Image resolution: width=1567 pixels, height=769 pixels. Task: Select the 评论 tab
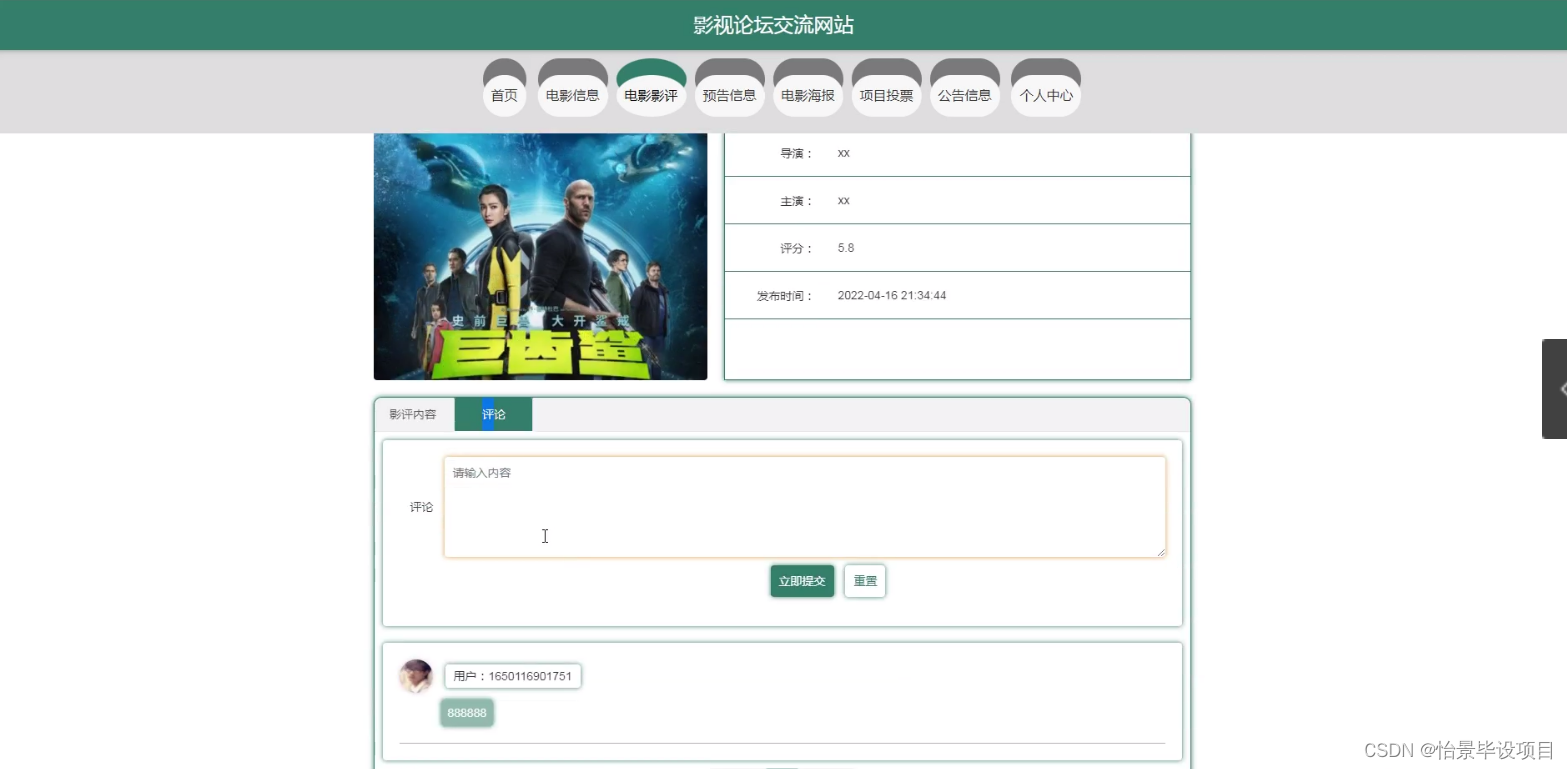[493, 414]
